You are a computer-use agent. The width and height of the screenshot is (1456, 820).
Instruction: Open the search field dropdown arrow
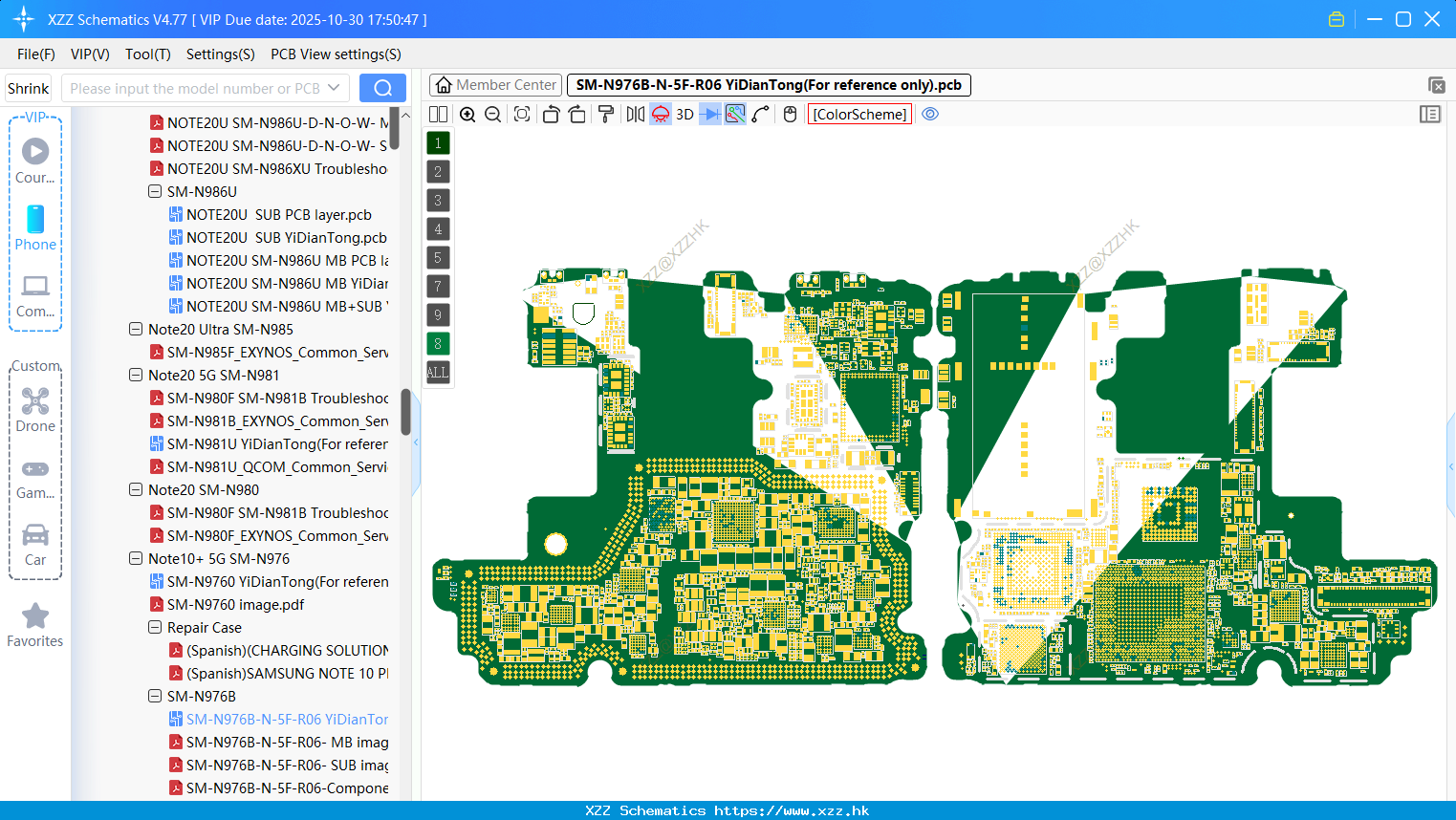[334, 88]
